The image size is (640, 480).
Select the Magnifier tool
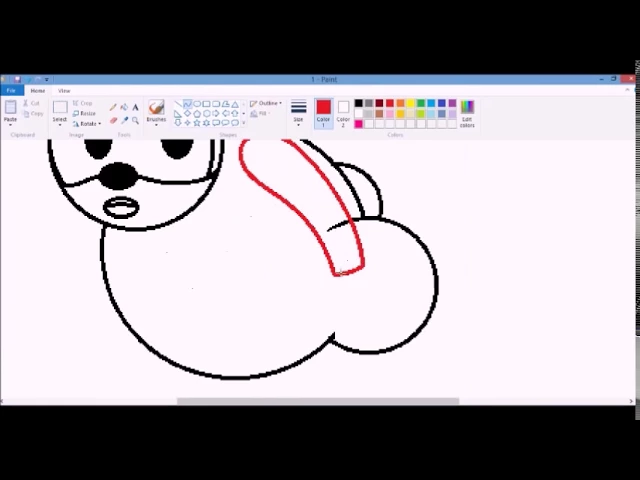coord(135,120)
